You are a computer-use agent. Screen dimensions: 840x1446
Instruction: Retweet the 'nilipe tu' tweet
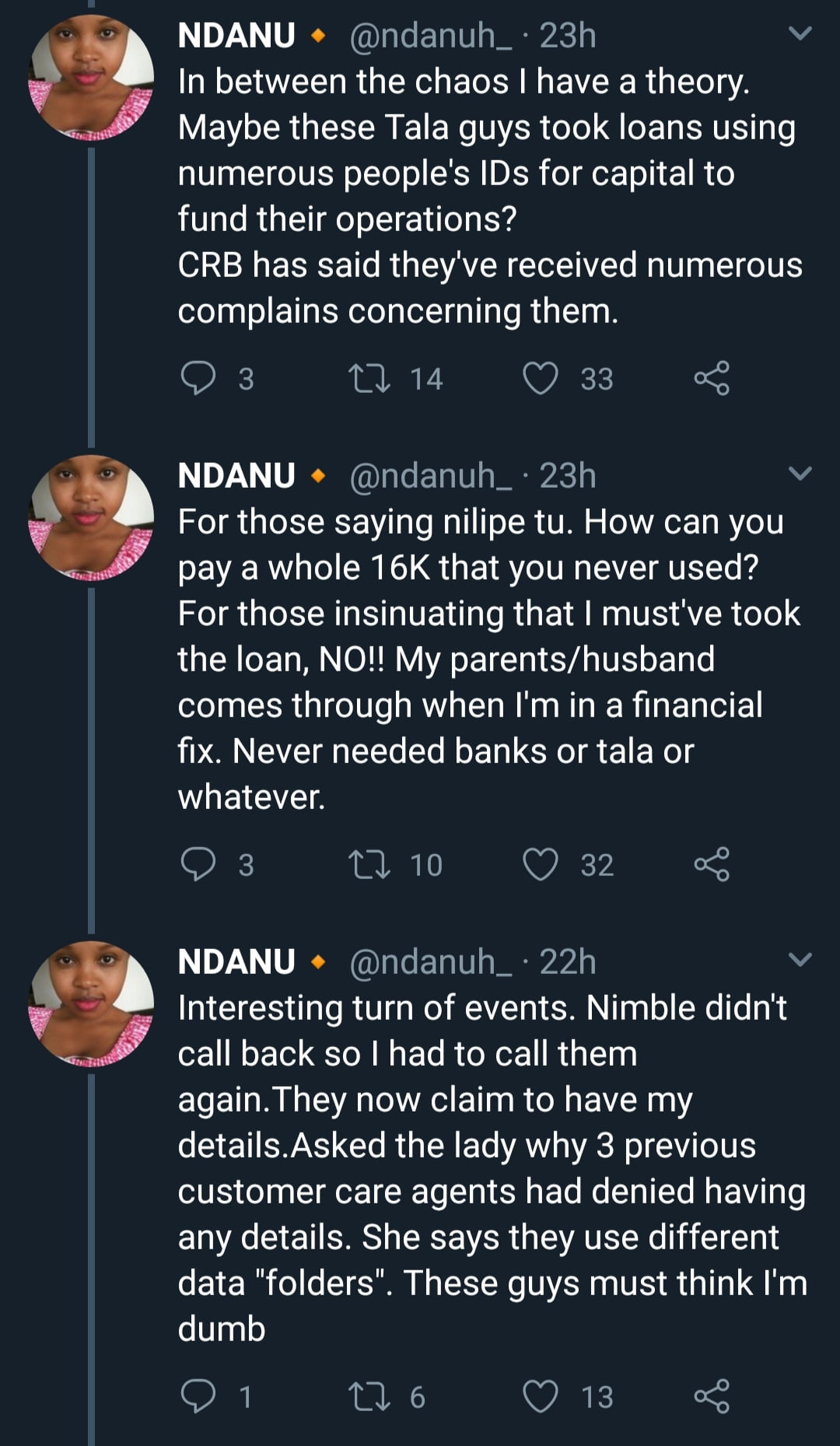369,864
